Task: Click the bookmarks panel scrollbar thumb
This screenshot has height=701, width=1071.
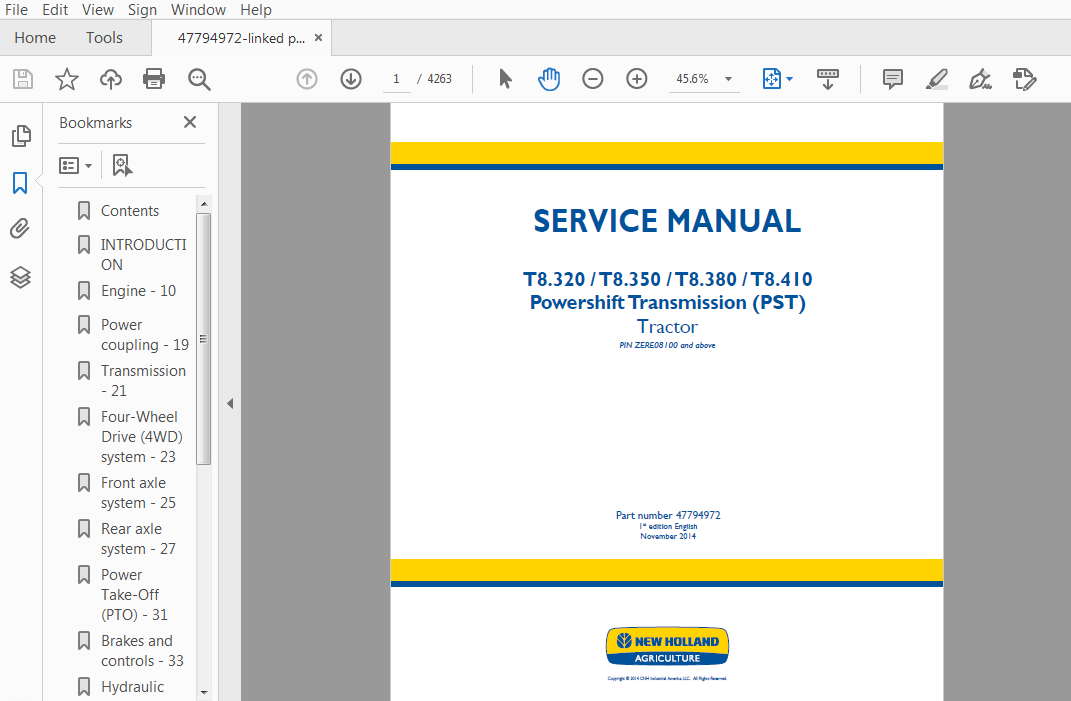Action: [x=204, y=339]
